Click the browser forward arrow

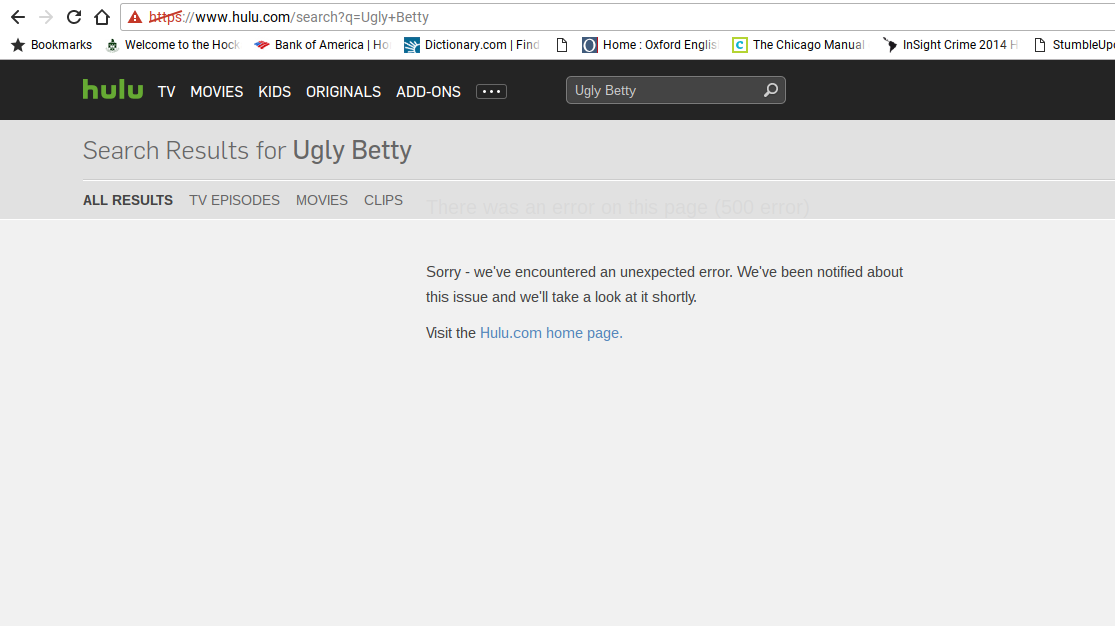tap(46, 17)
